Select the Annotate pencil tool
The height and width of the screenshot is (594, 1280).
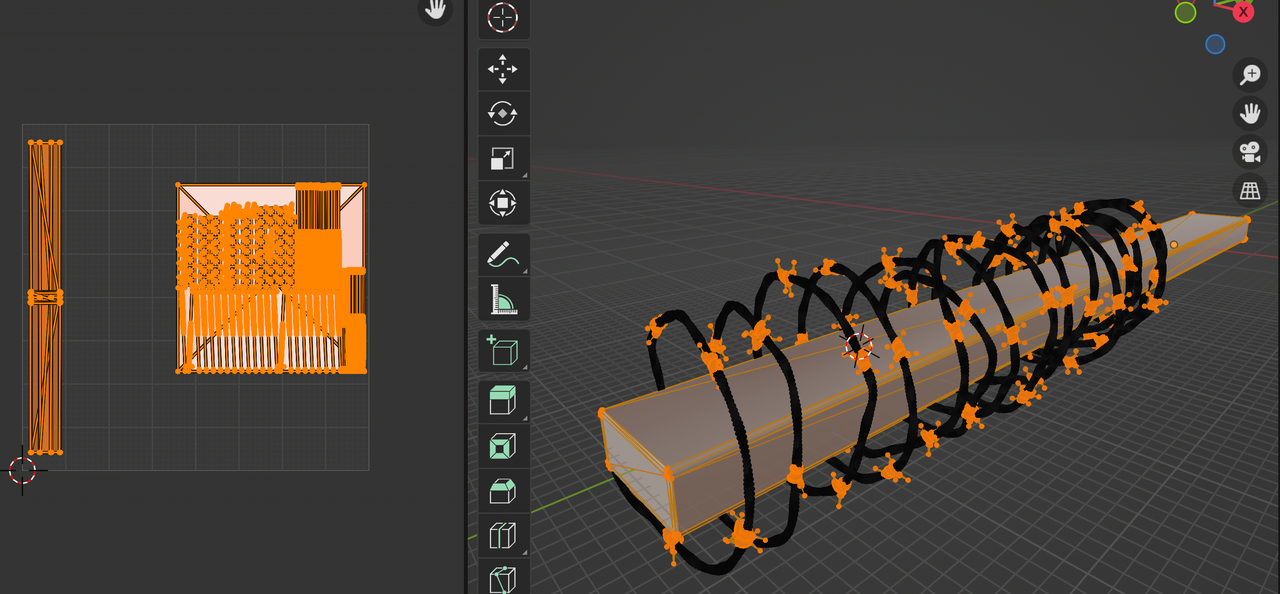pos(502,255)
